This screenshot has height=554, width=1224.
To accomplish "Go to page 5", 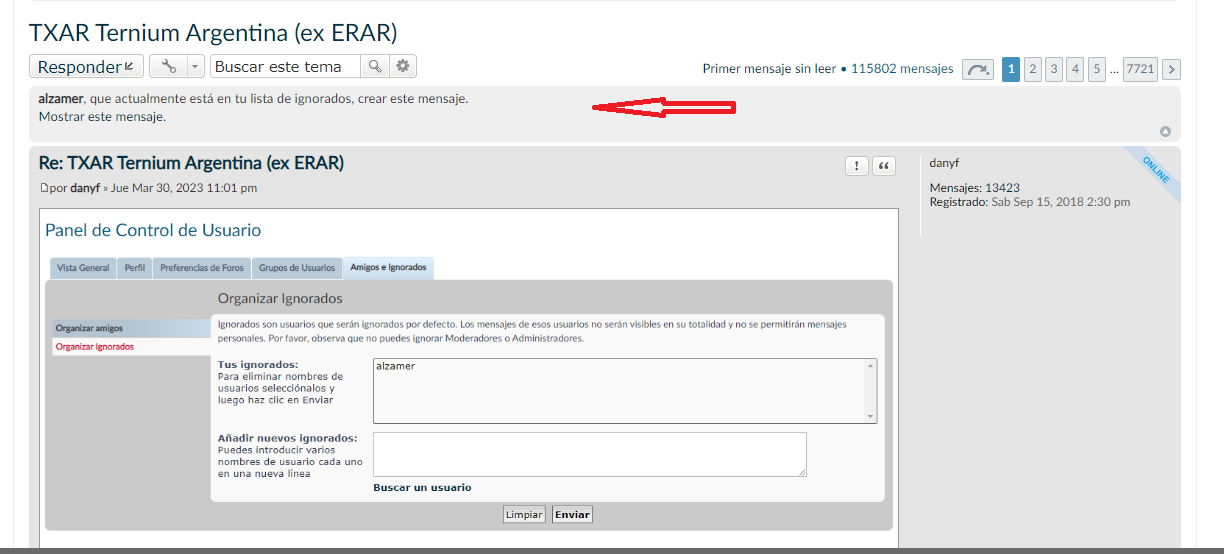I will 1097,69.
